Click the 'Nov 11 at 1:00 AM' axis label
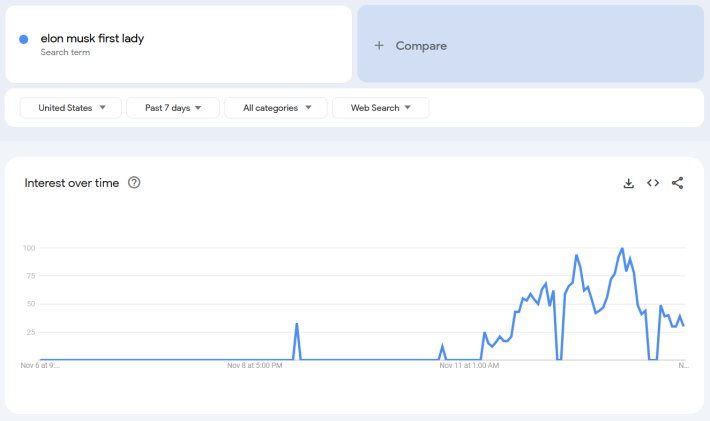 [x=469, y=365]
